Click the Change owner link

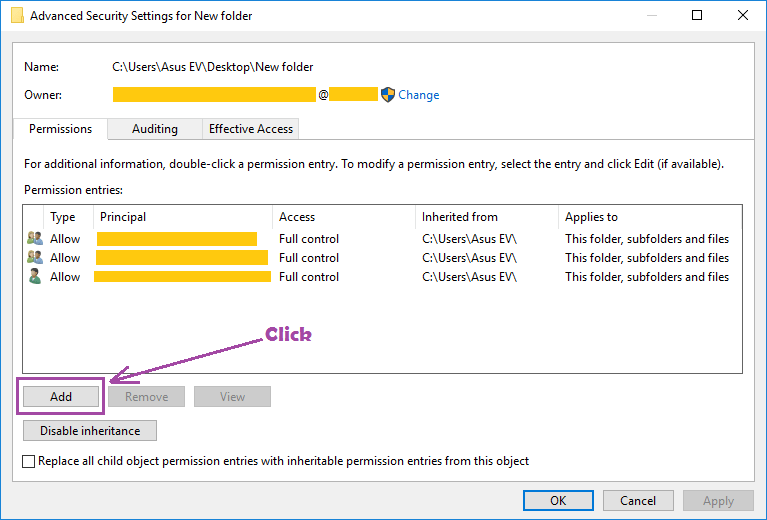pos(418,95)
